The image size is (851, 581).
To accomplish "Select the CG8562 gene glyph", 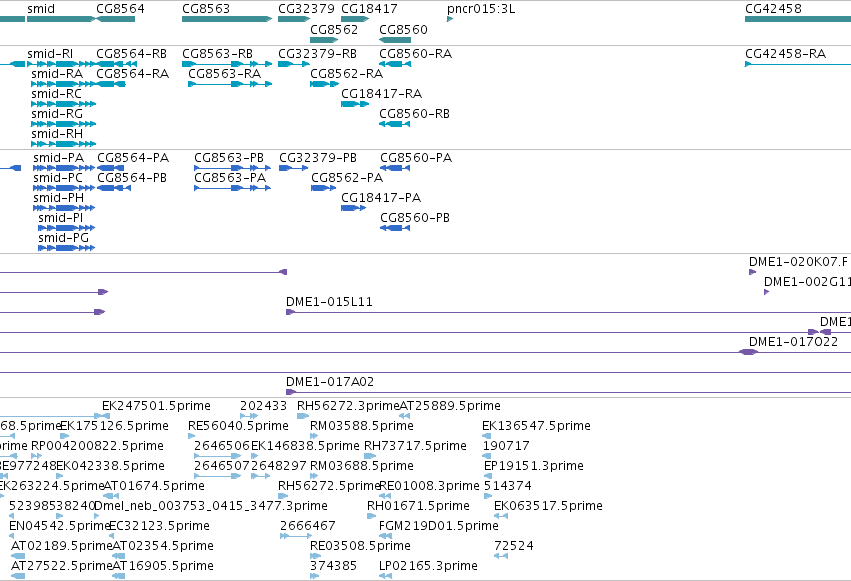I will point(324,40).
